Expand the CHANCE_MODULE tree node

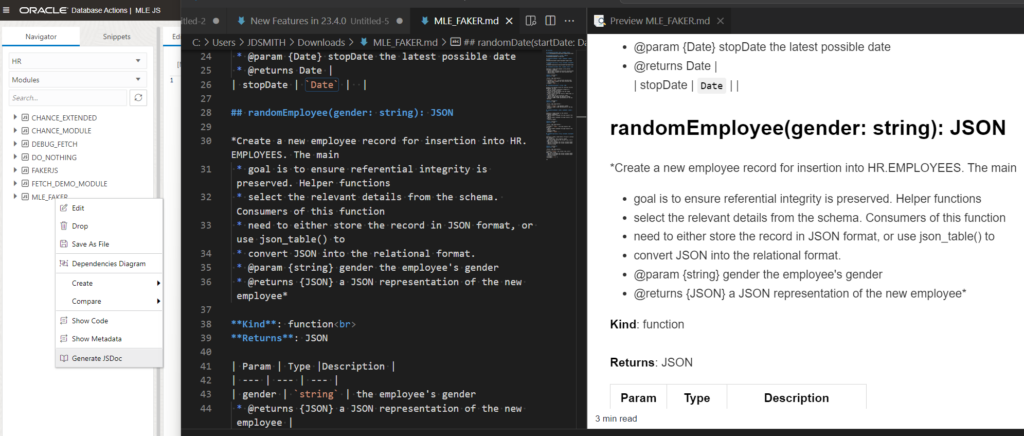[x=15, y=131]
